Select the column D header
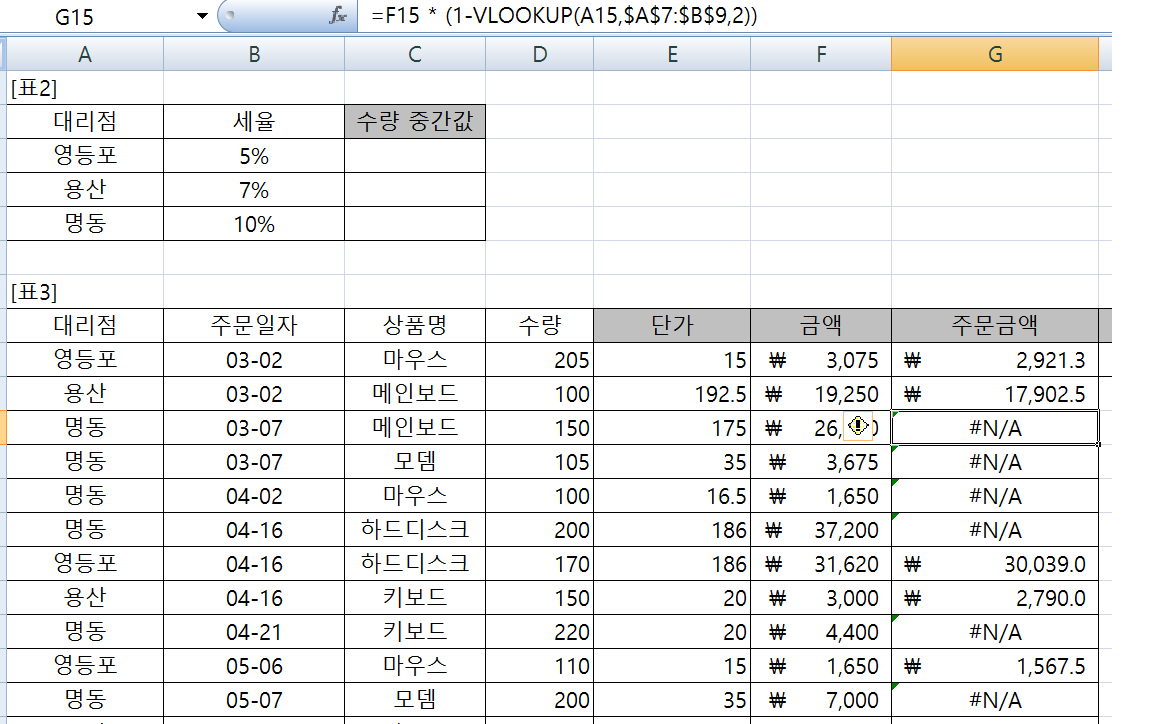 539,55
